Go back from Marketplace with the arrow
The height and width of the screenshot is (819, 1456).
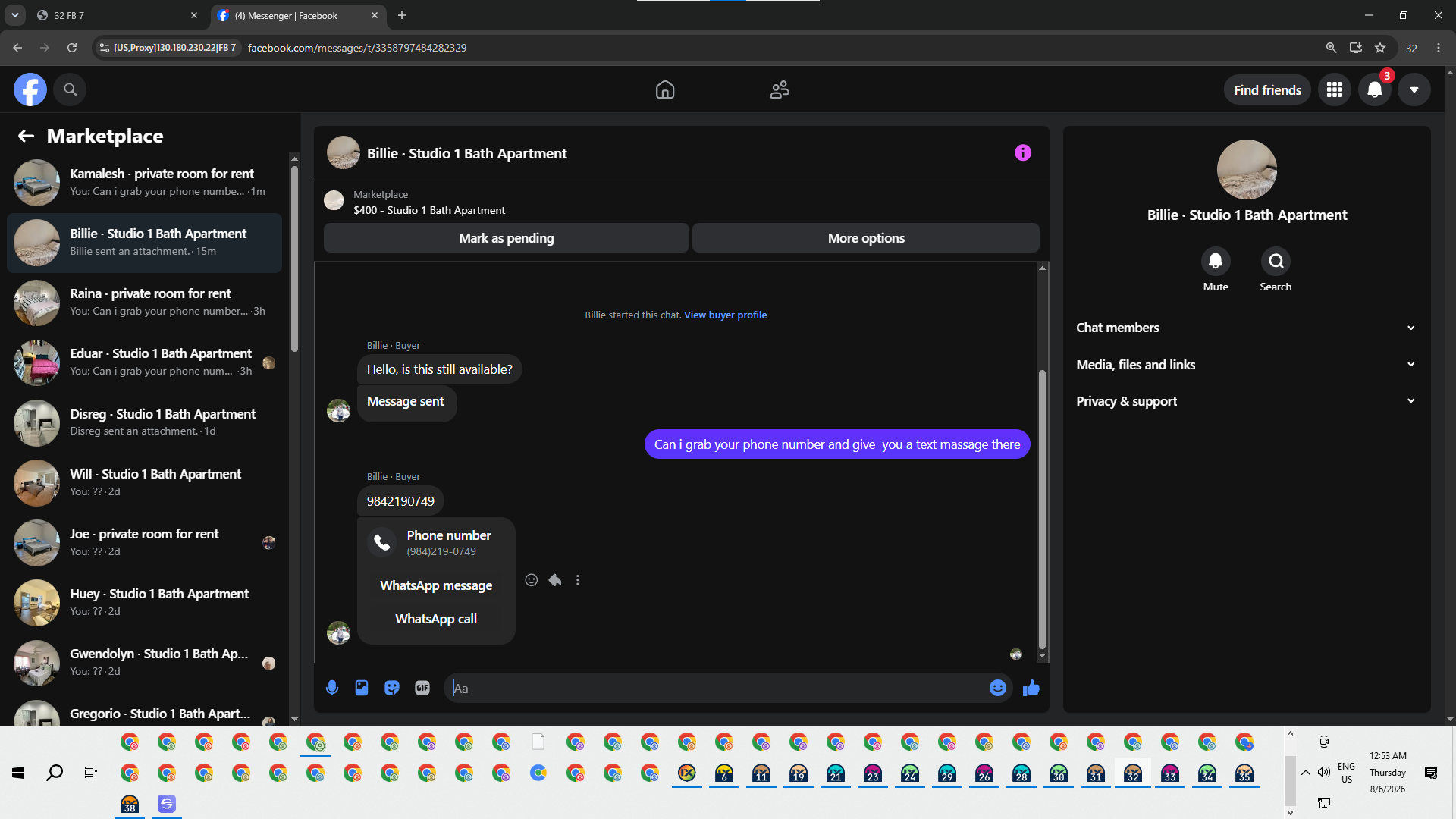click(26, 136)
